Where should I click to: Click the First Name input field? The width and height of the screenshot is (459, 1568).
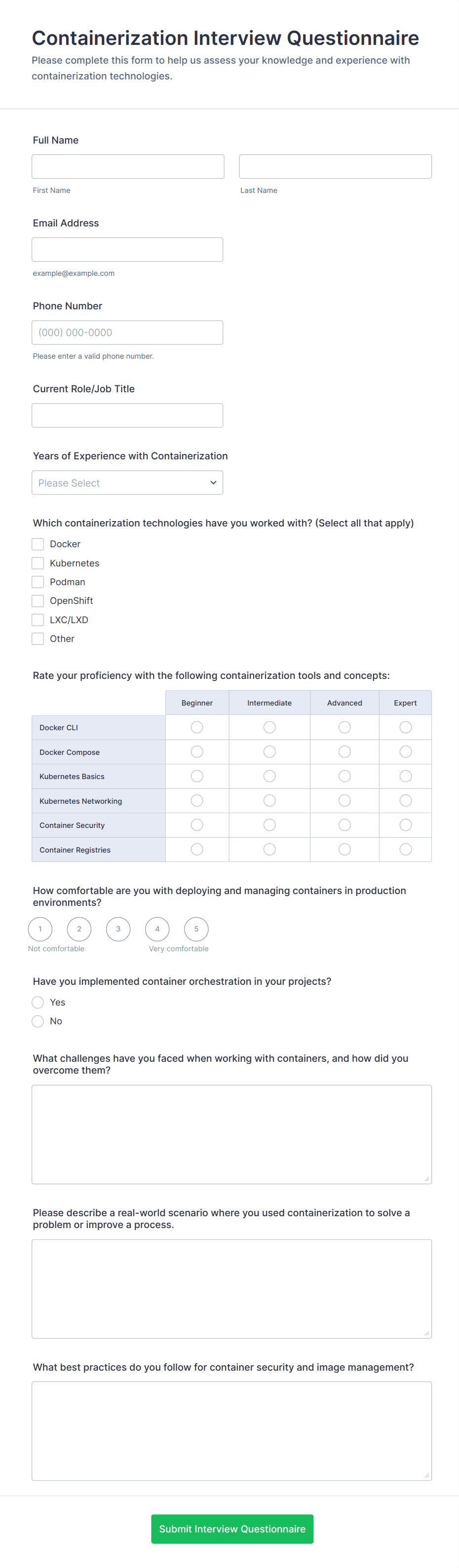tap(127, 166)
